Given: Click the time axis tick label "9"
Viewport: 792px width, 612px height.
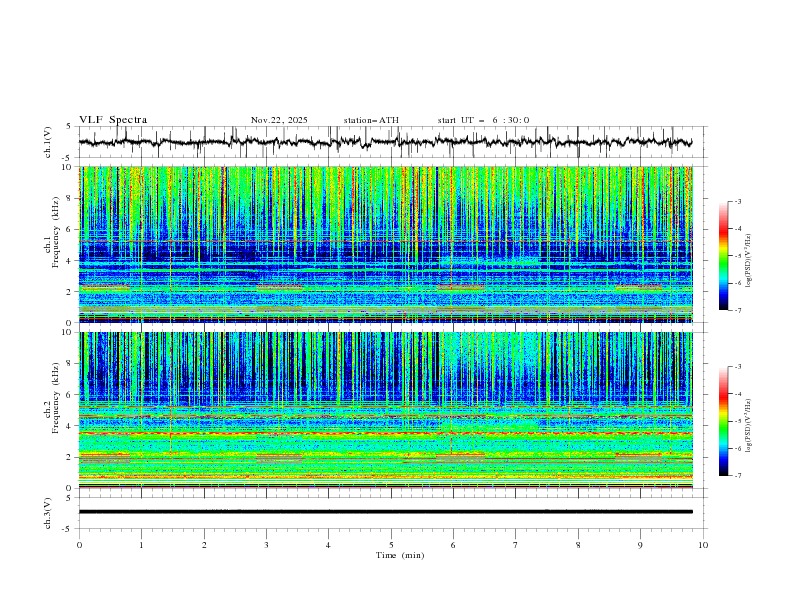Looking at the screenshot, I should (x=640, y=545).
